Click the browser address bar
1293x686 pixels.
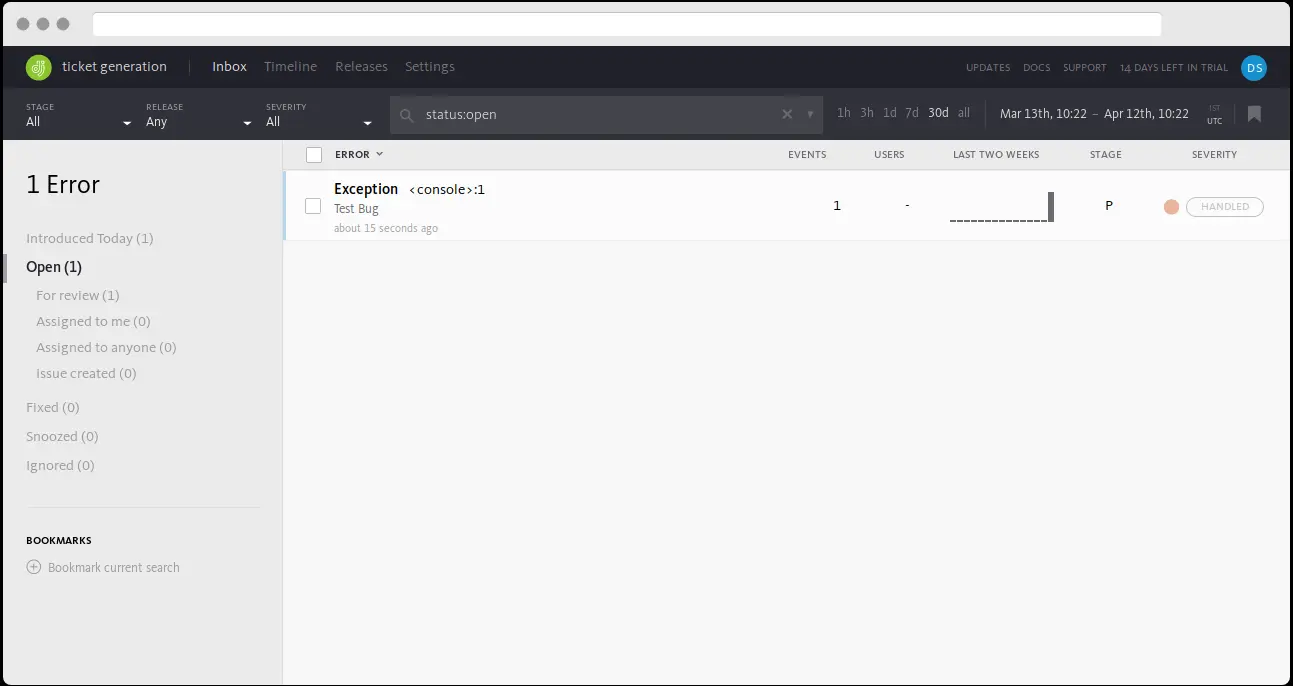tap(627, 24)
